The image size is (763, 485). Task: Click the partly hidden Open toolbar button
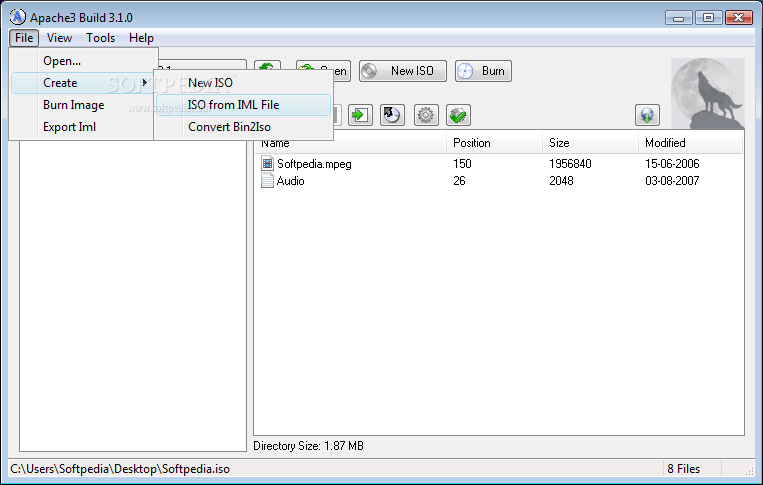click(x=341, y=71)
